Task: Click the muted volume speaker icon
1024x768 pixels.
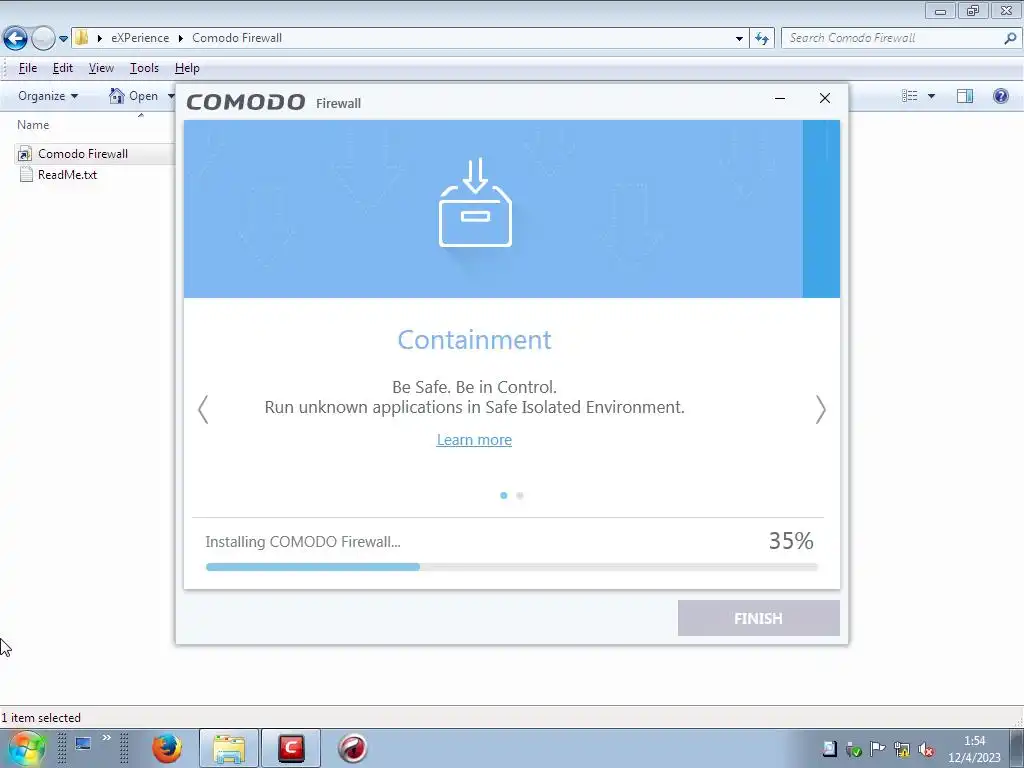Action: [925, 749]
